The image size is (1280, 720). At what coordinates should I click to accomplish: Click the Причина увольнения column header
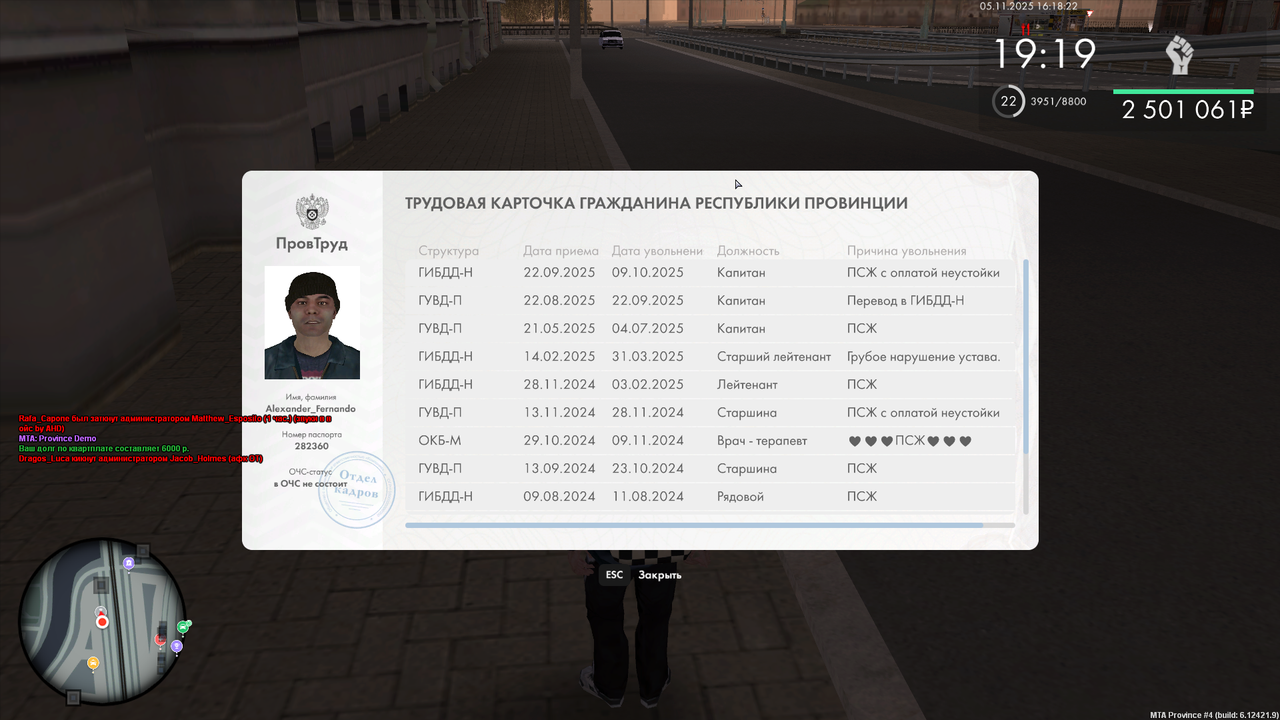907,251
